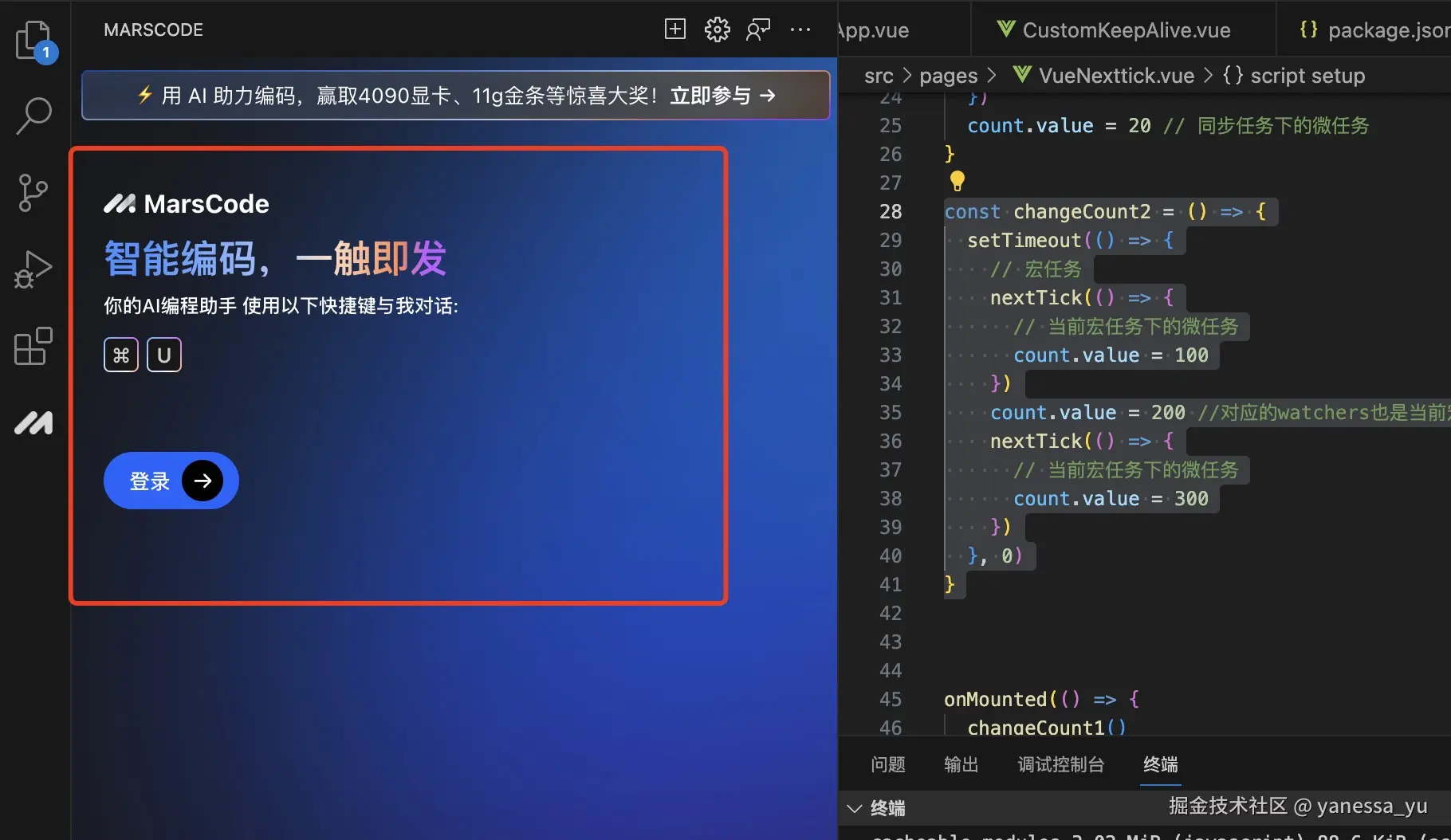This screenshot has height=840, width=1451.
Task: Click the 你的AI编程助手 description line
Action: [x=281, y=306]
